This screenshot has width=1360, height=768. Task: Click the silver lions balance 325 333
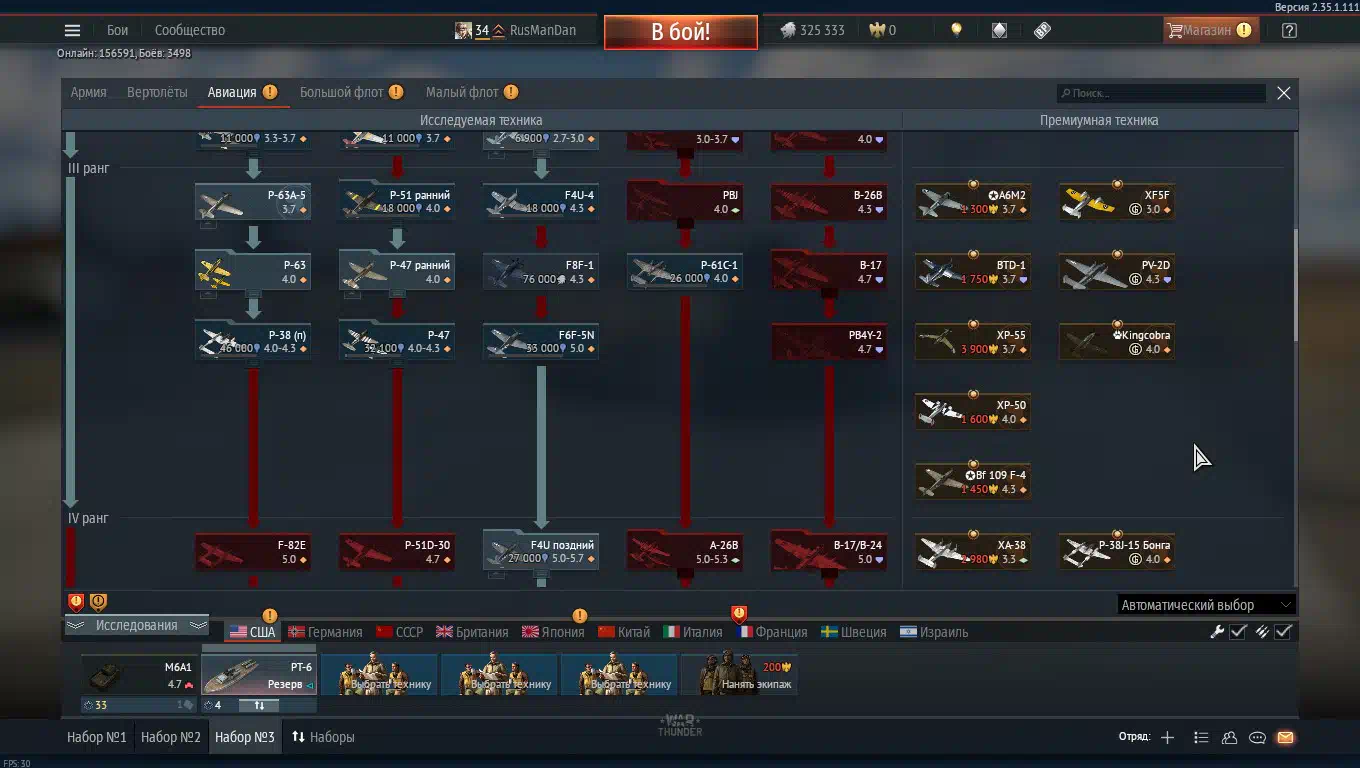(x=812, y=30)
